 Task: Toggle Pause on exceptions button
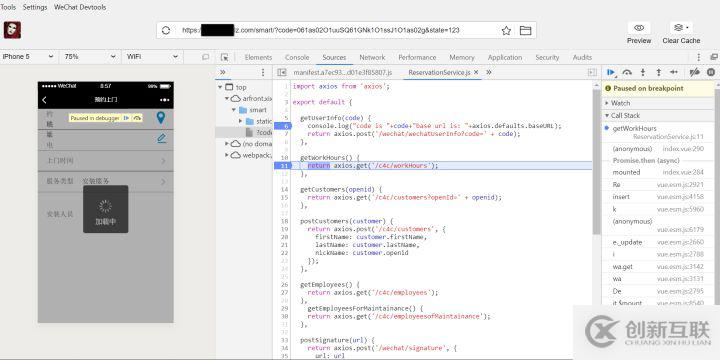click(711, 72)
